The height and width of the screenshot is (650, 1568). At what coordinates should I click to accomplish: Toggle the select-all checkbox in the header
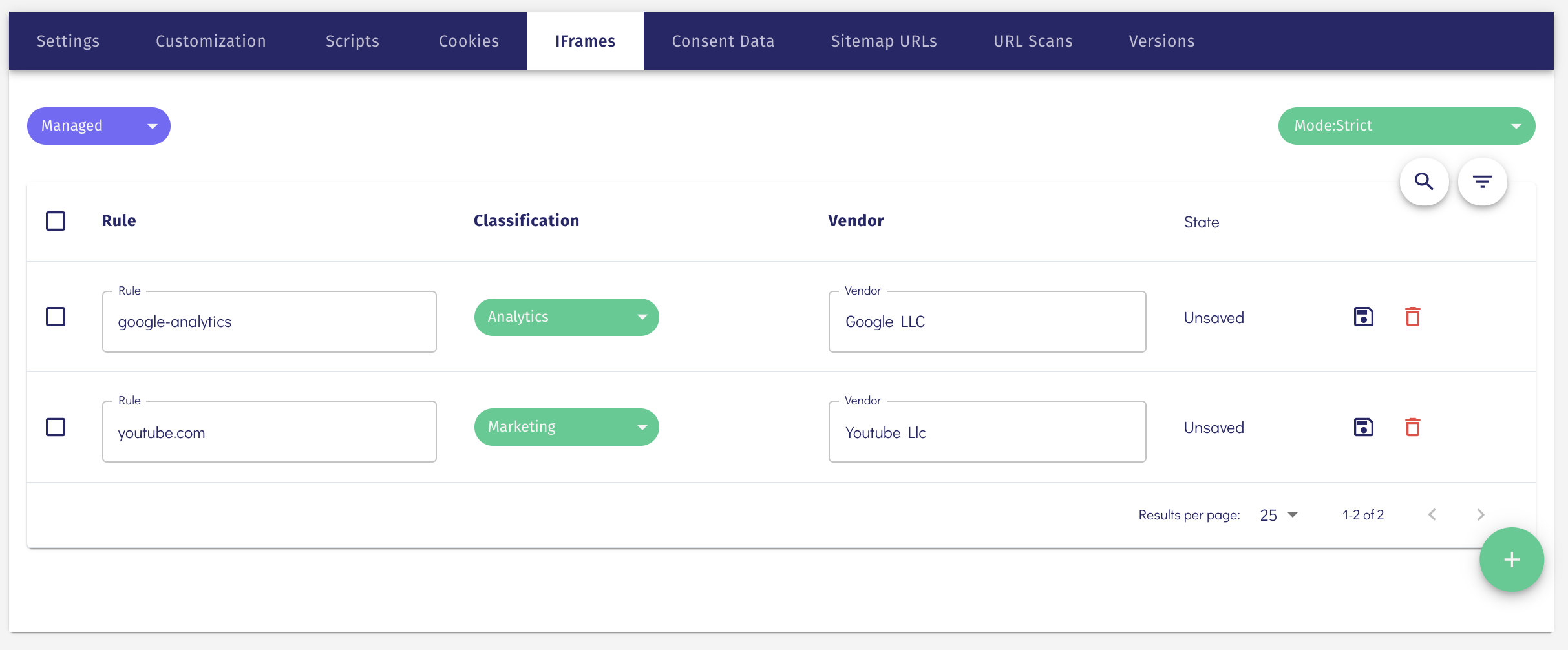tap(56, 220)
